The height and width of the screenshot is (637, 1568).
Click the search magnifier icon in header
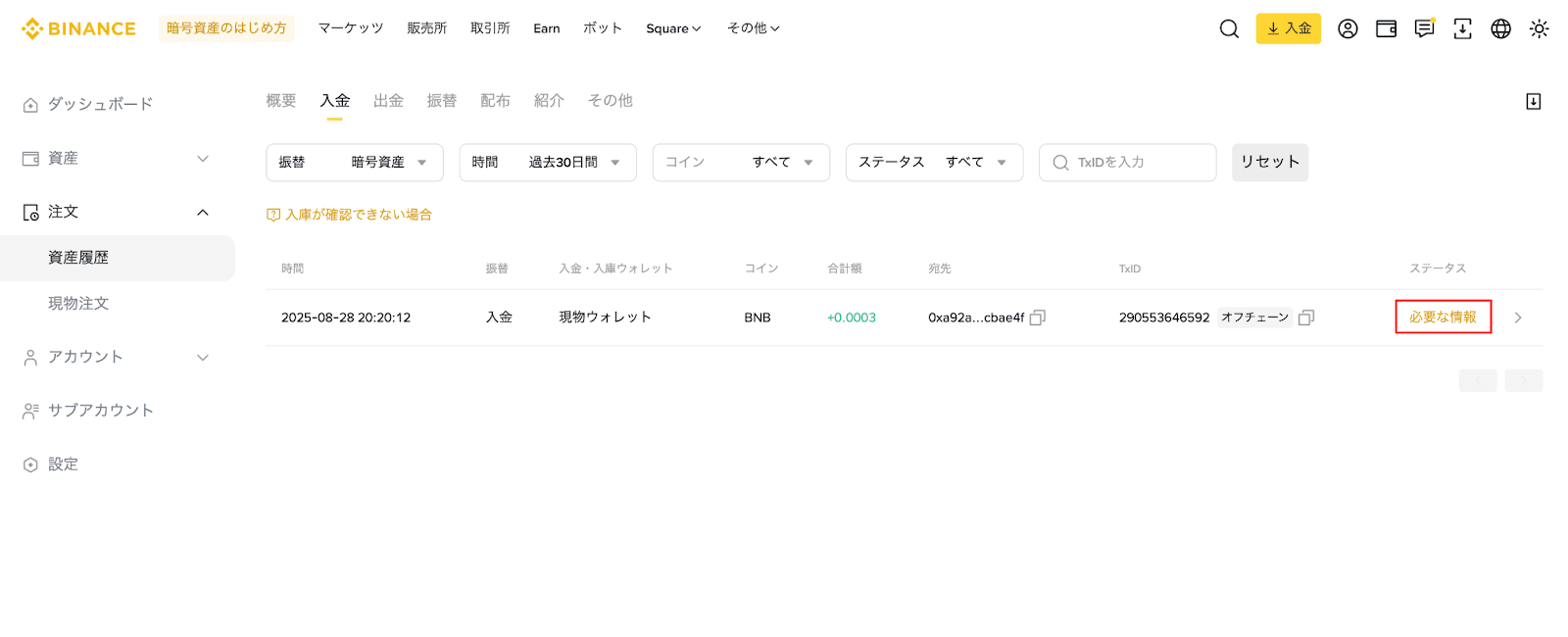coord(1229,28)
